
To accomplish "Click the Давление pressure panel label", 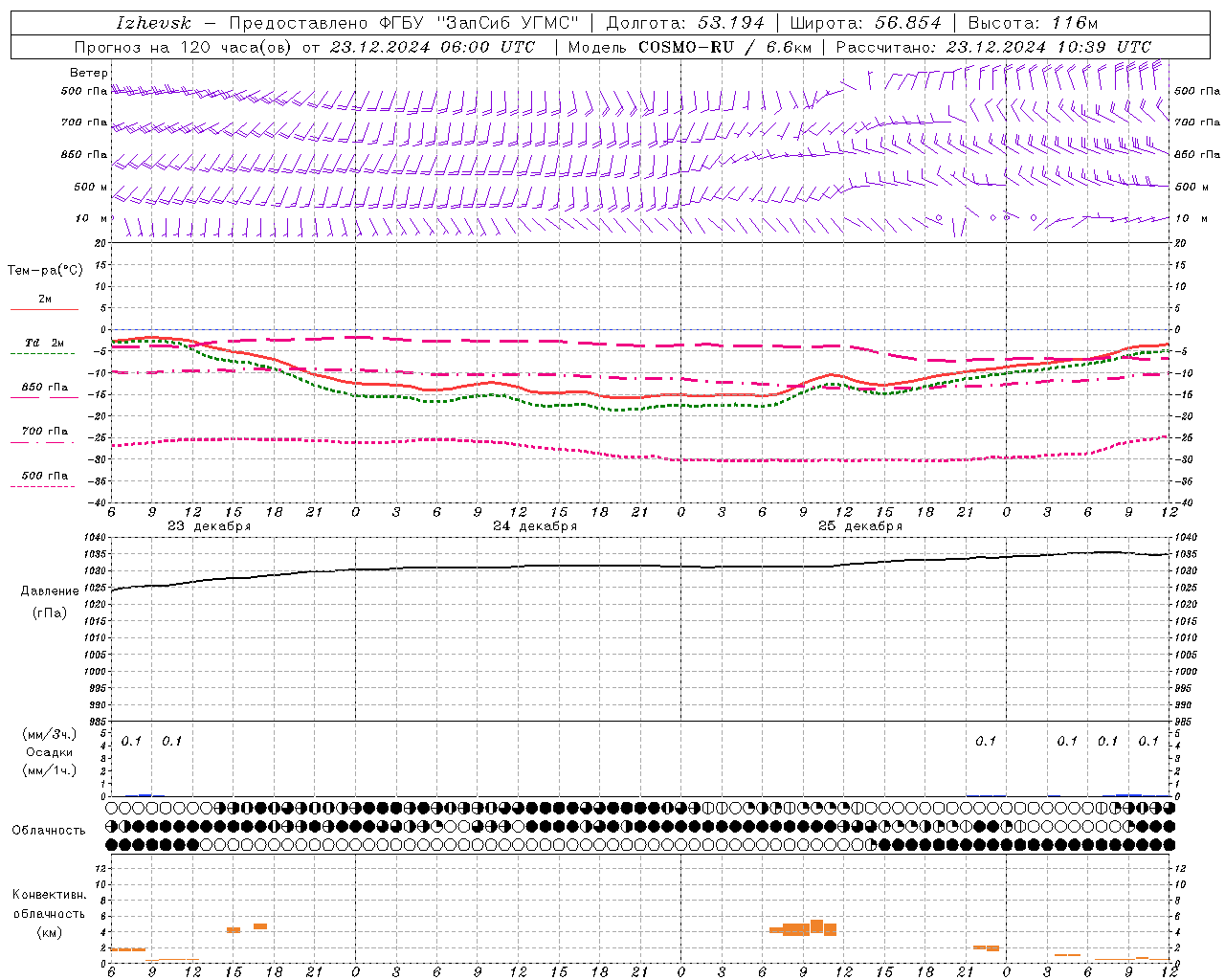I will pyautogui.click(x=50, y=591).
